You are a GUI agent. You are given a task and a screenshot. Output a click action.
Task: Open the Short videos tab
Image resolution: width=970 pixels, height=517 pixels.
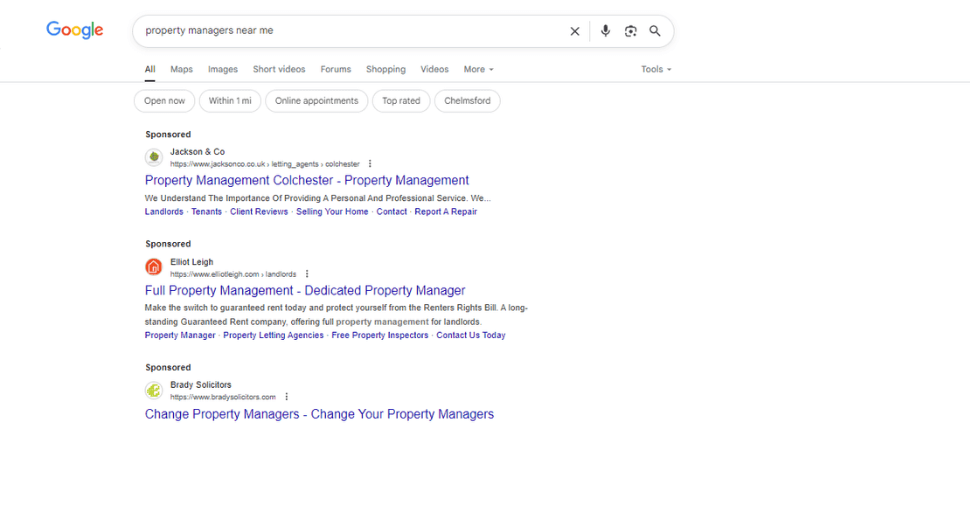279,69
